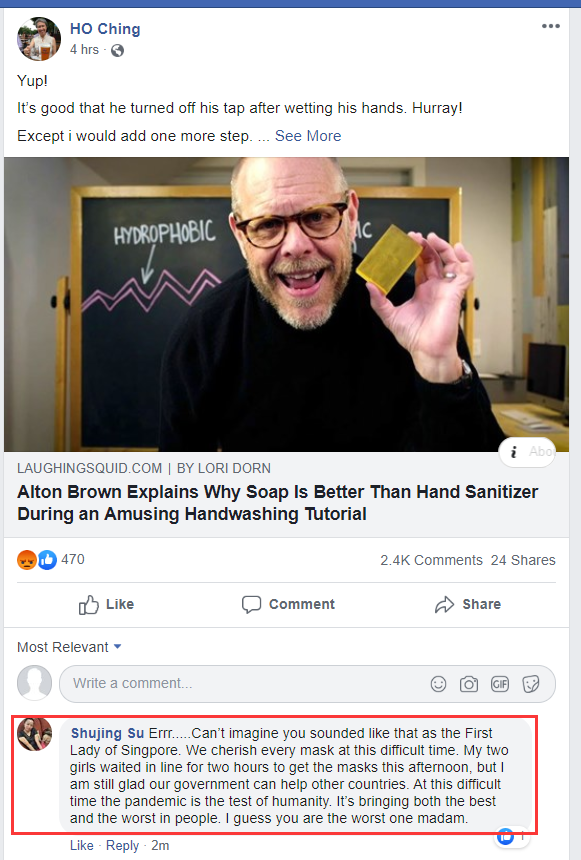
Task: Open the sticker picker icon
Action: [531, 684]
